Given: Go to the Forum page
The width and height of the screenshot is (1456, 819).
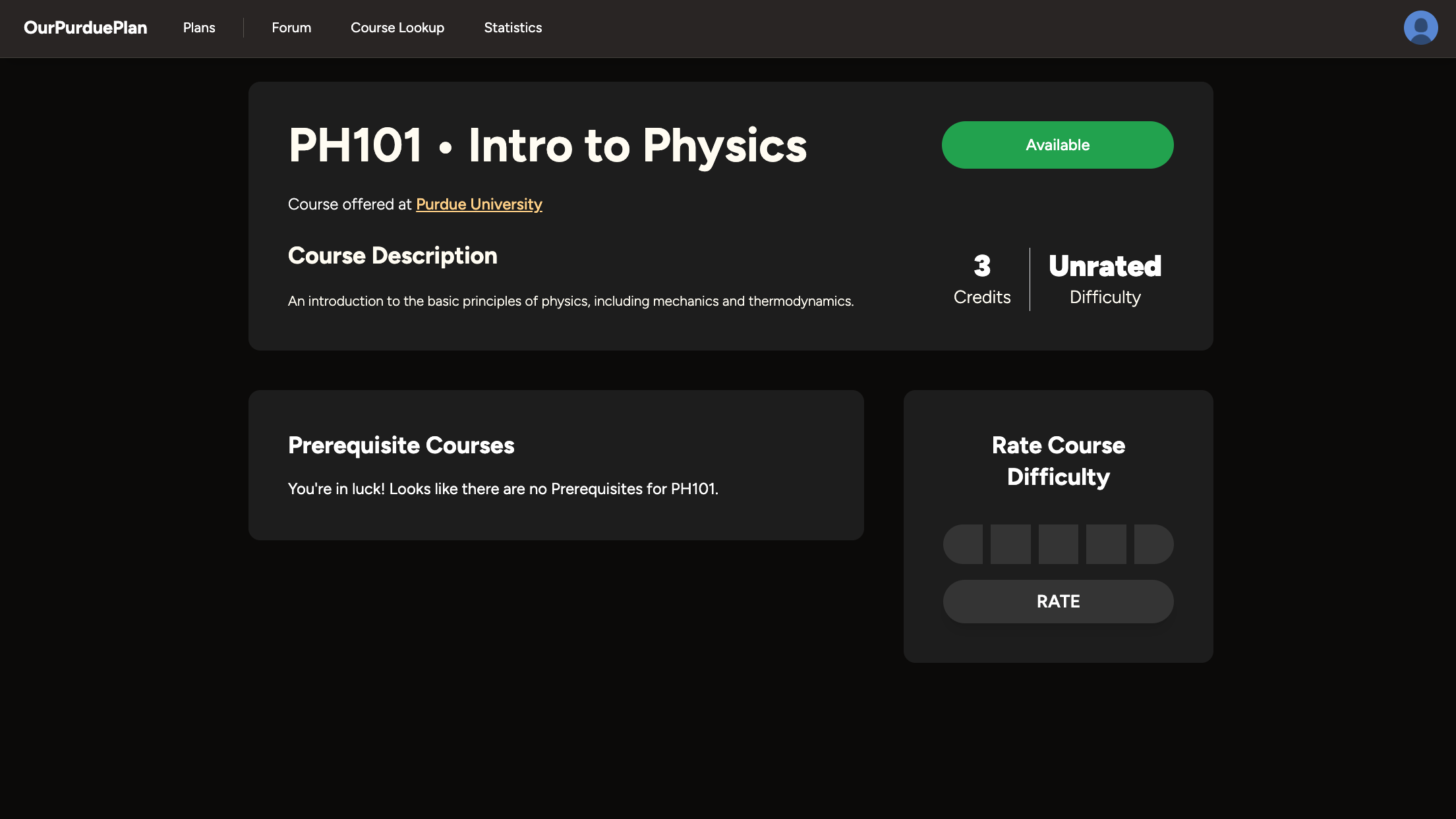Looking at the screenshot, I should click(291, 28).
